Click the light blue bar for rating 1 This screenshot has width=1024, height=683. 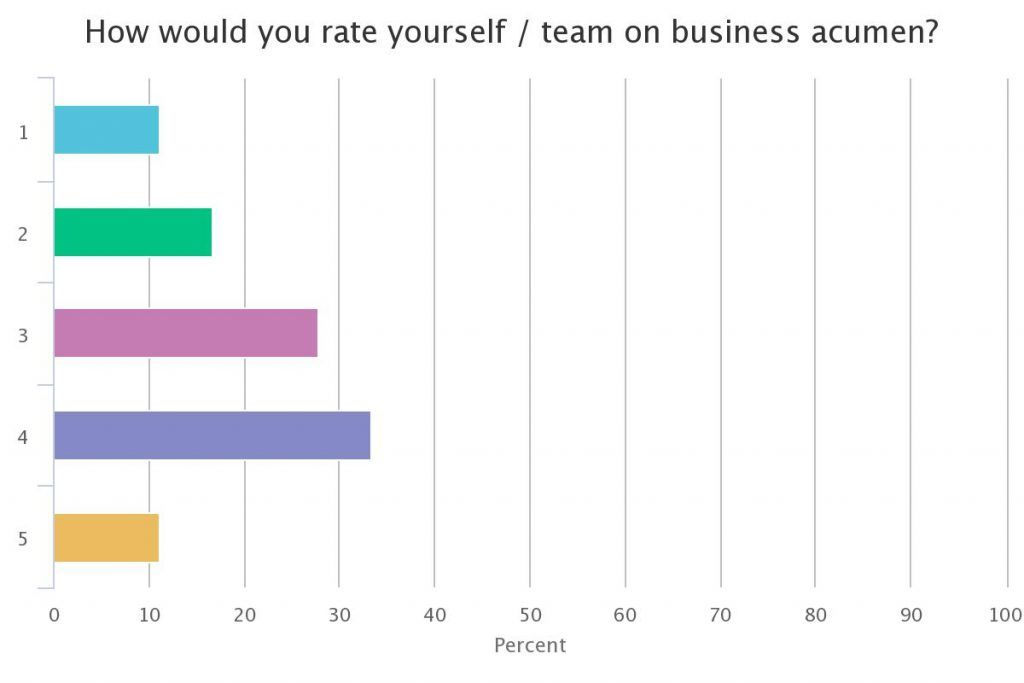pyautogui.click(x=106, y=130)
